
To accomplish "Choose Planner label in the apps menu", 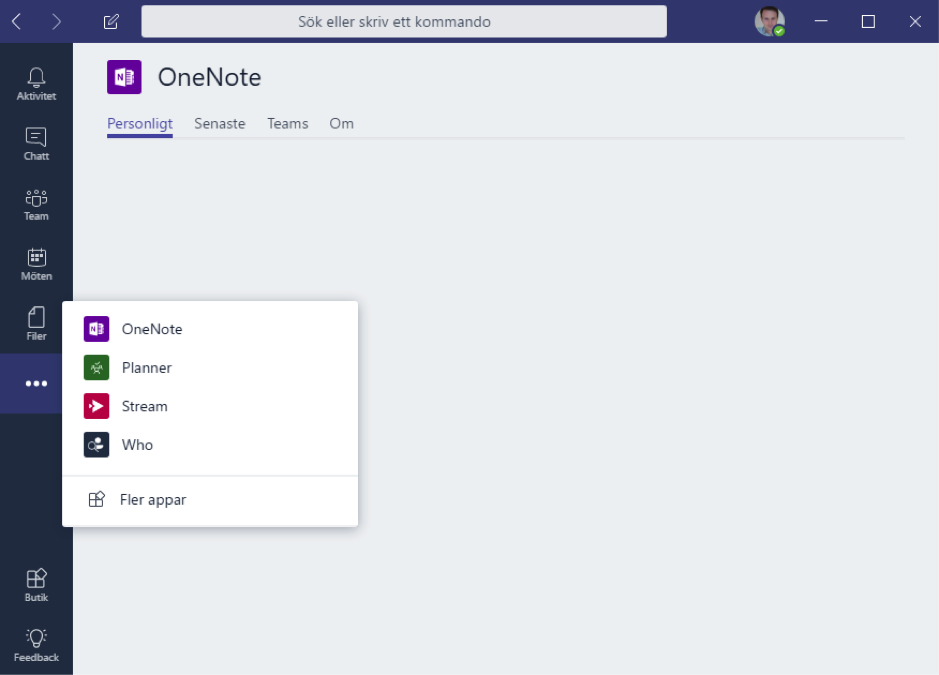I will click(x=147, y=368).
